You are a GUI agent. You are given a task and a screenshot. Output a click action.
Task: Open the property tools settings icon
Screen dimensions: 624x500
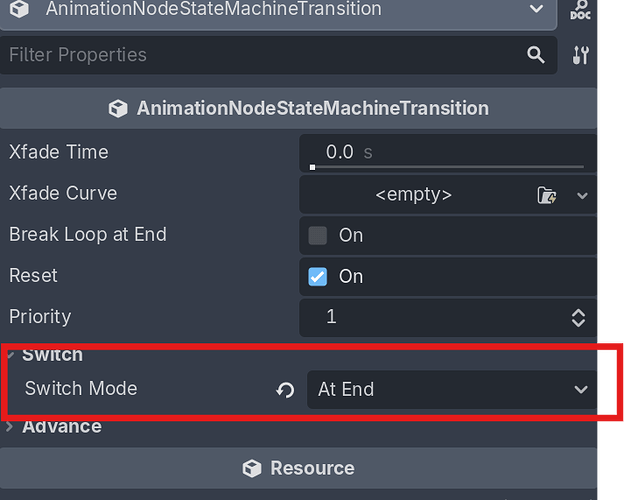click(x=581, y=55)
